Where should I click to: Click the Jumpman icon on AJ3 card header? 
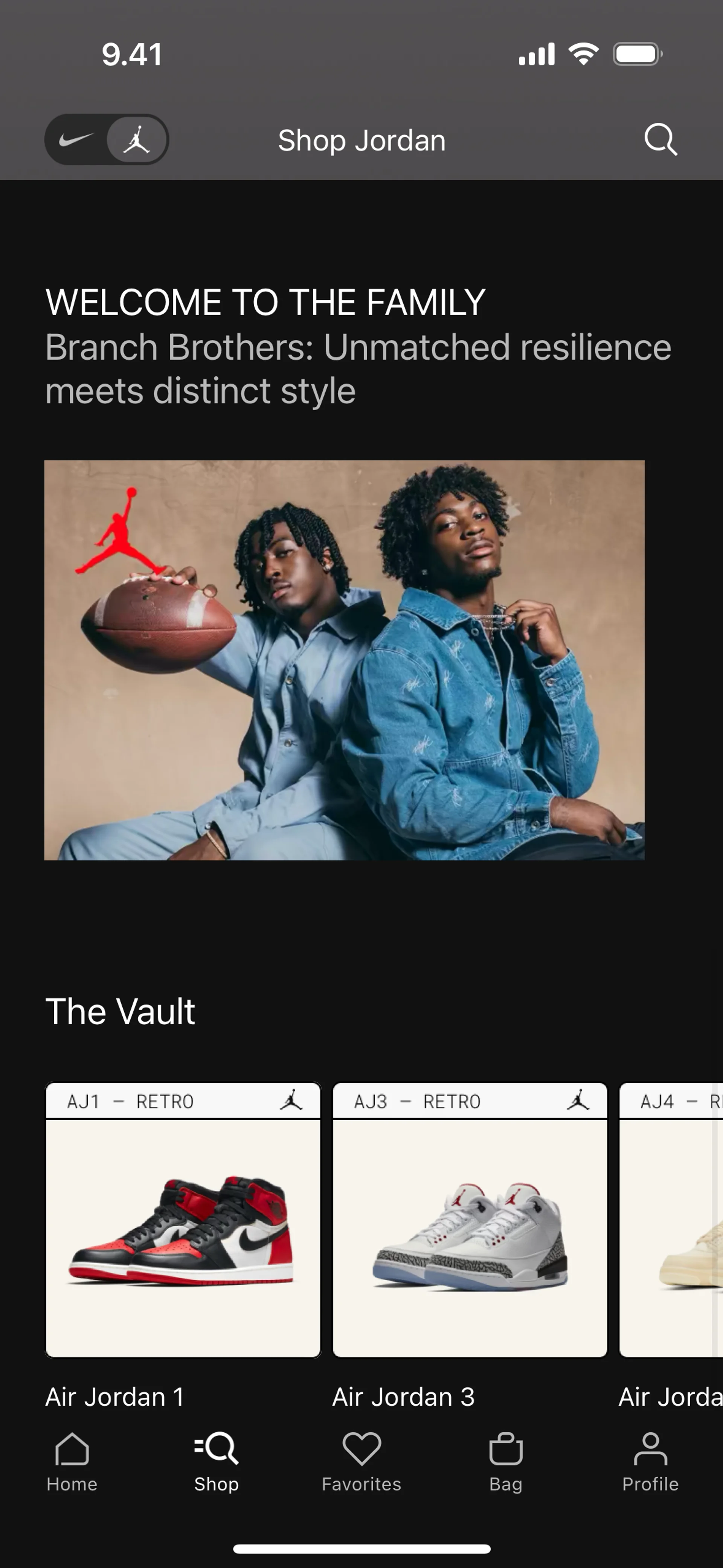click(x=578, y=1100)
